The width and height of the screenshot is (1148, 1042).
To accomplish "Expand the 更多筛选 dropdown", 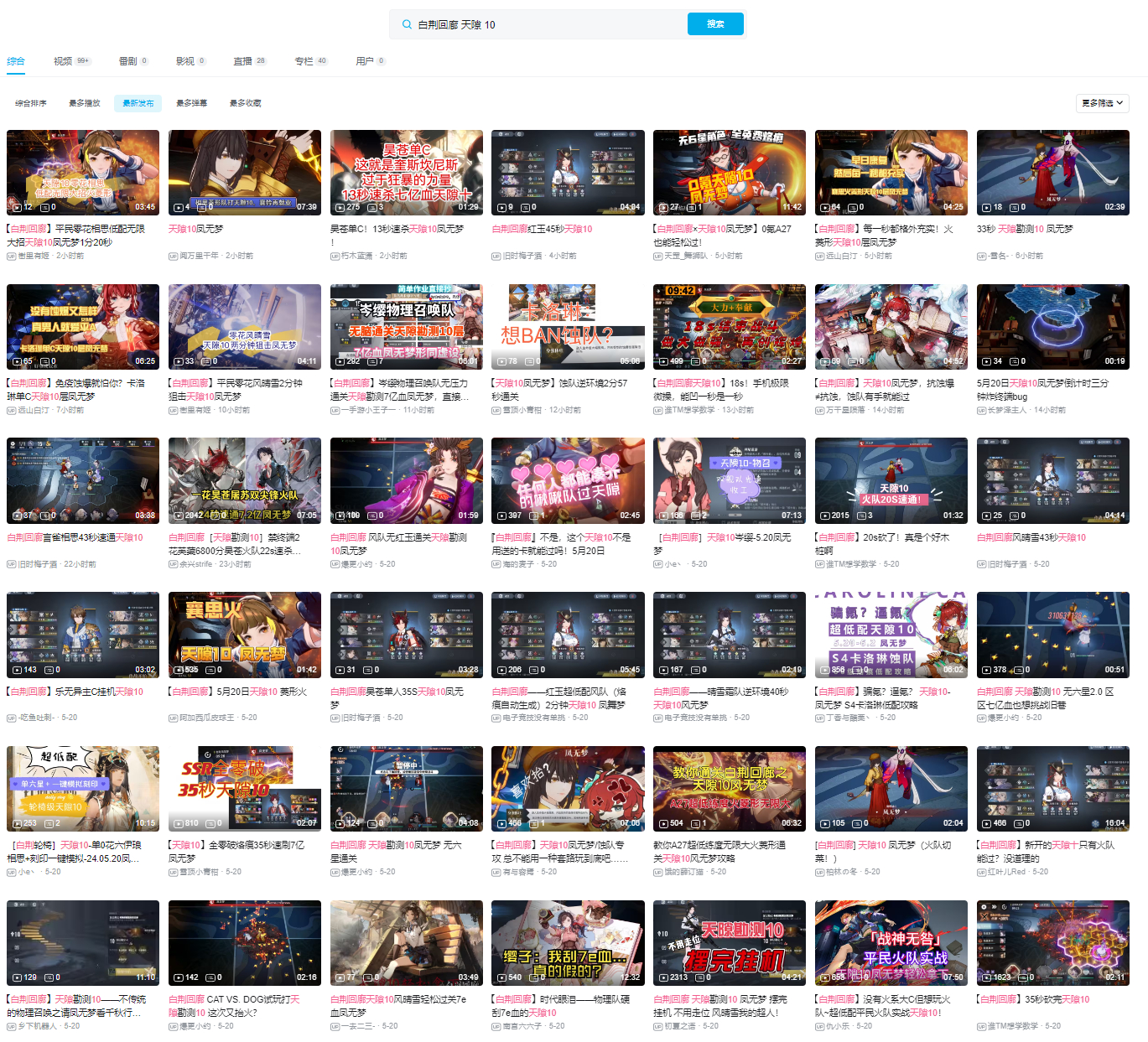I will [1103, 103].
